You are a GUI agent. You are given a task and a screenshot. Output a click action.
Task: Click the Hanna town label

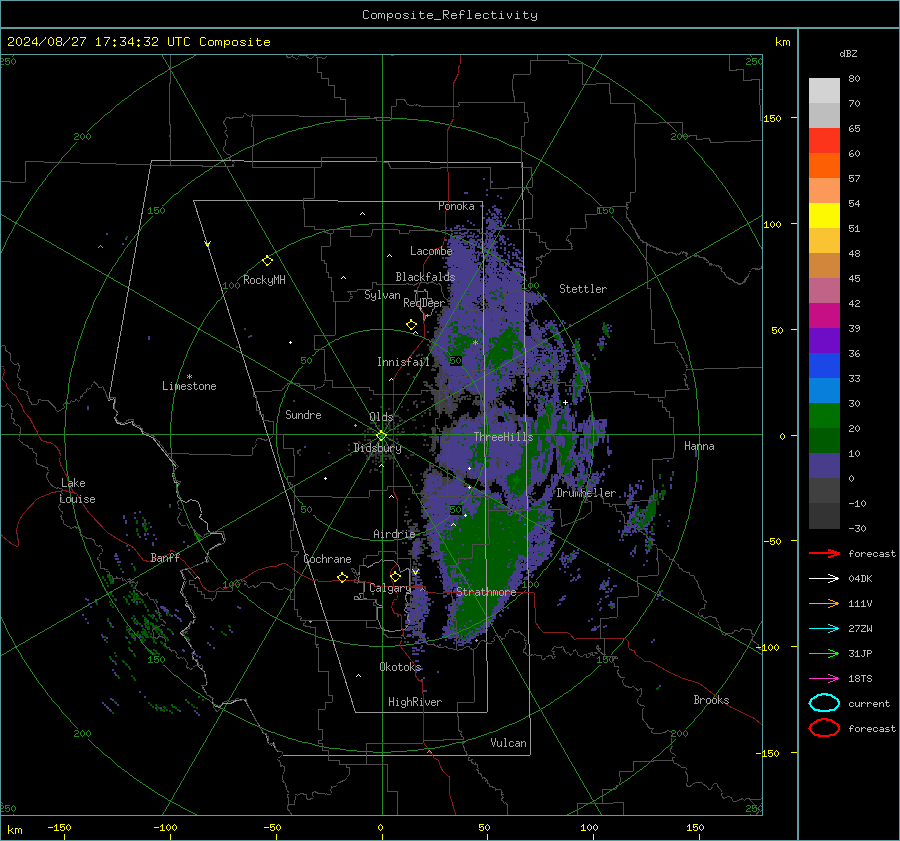click(x=699, y=446)
